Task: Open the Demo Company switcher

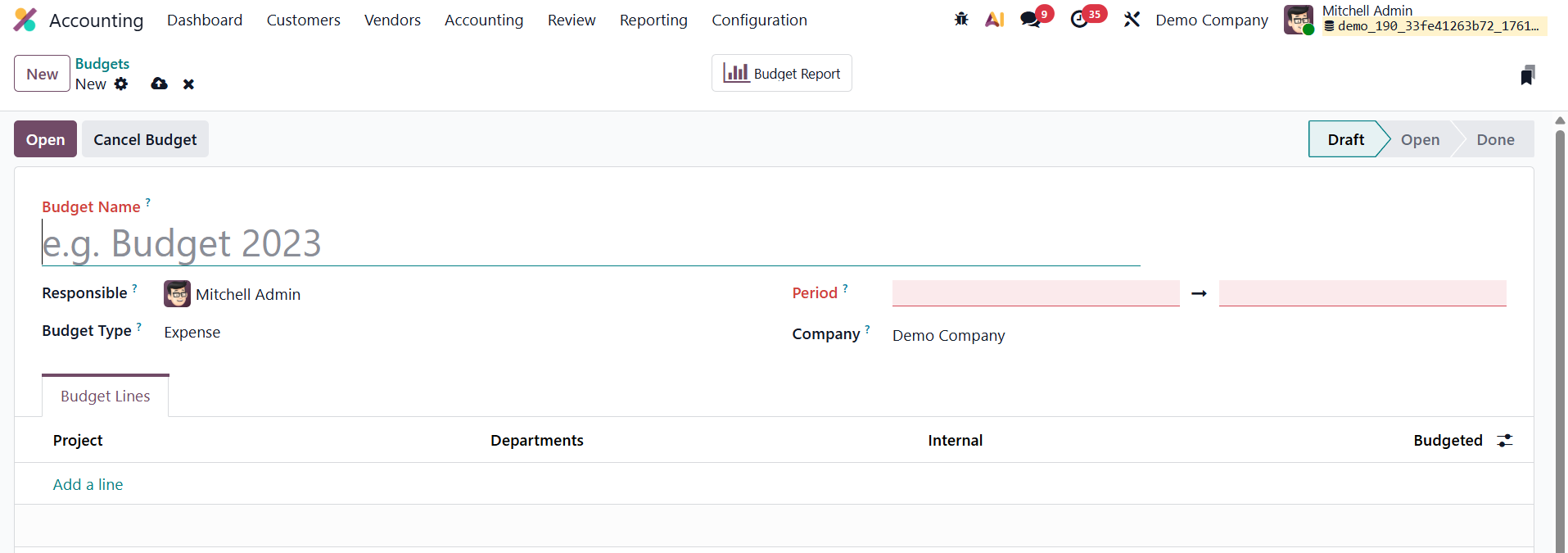Action: [x=1211, y=20]
